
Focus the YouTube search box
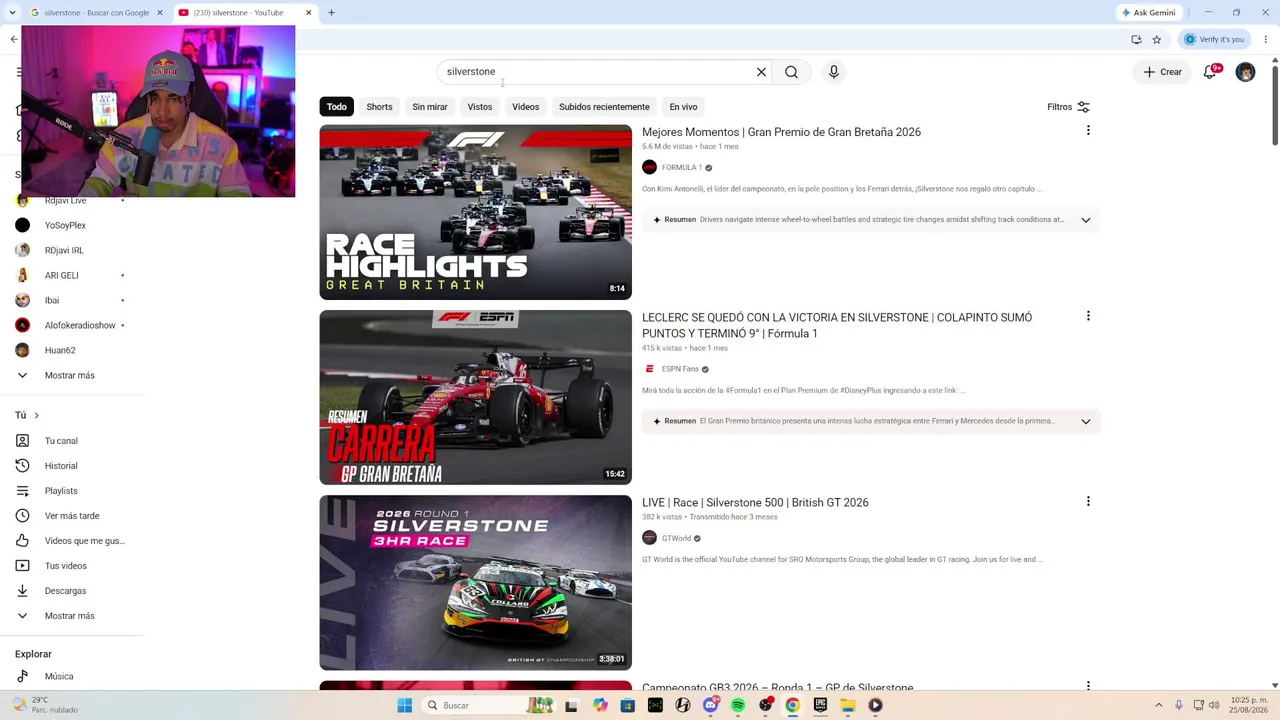point(595,72)
